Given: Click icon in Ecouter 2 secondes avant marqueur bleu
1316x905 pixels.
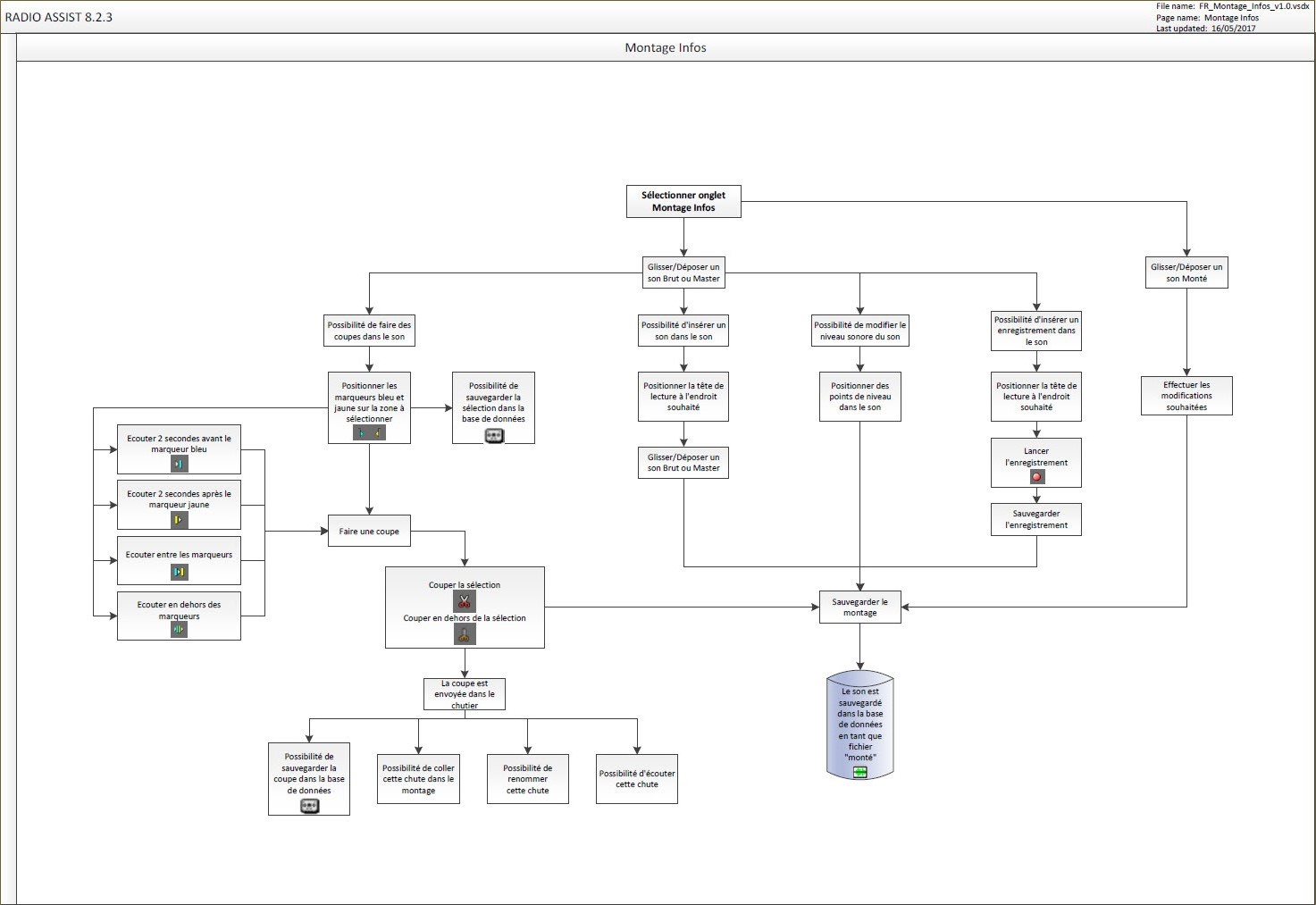Looking at the screenshot, I should (x=179, y=464).
